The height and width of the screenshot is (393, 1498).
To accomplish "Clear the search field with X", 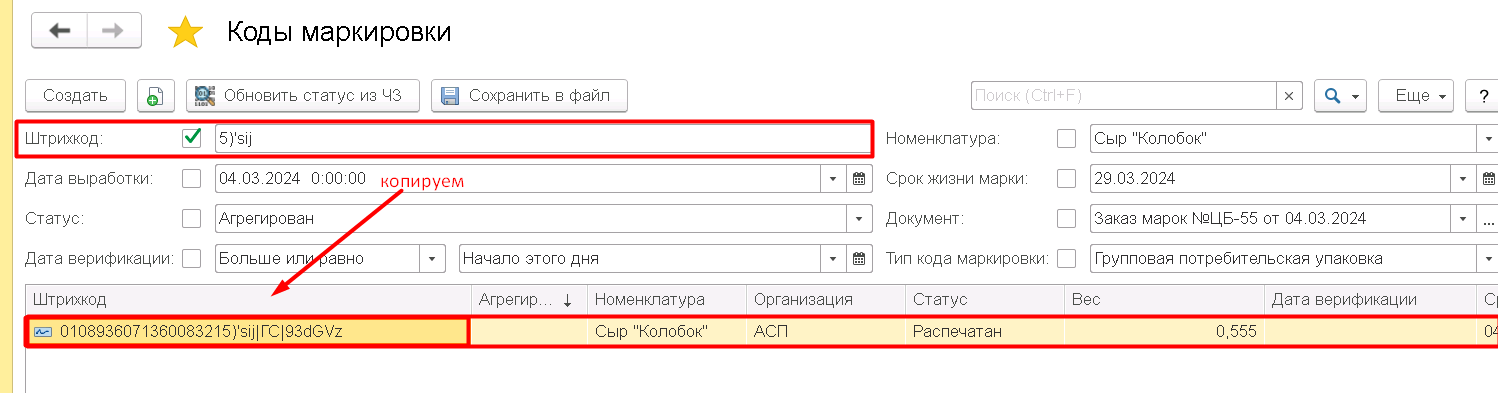I will click(x=1289, y=96).
